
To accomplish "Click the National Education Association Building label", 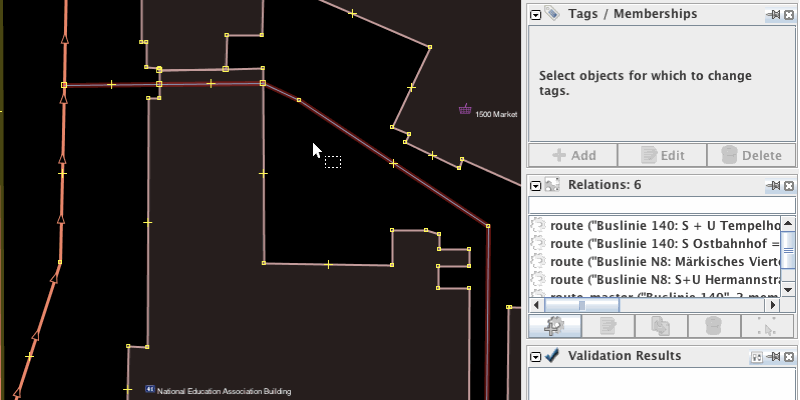I will coord(224,391).
